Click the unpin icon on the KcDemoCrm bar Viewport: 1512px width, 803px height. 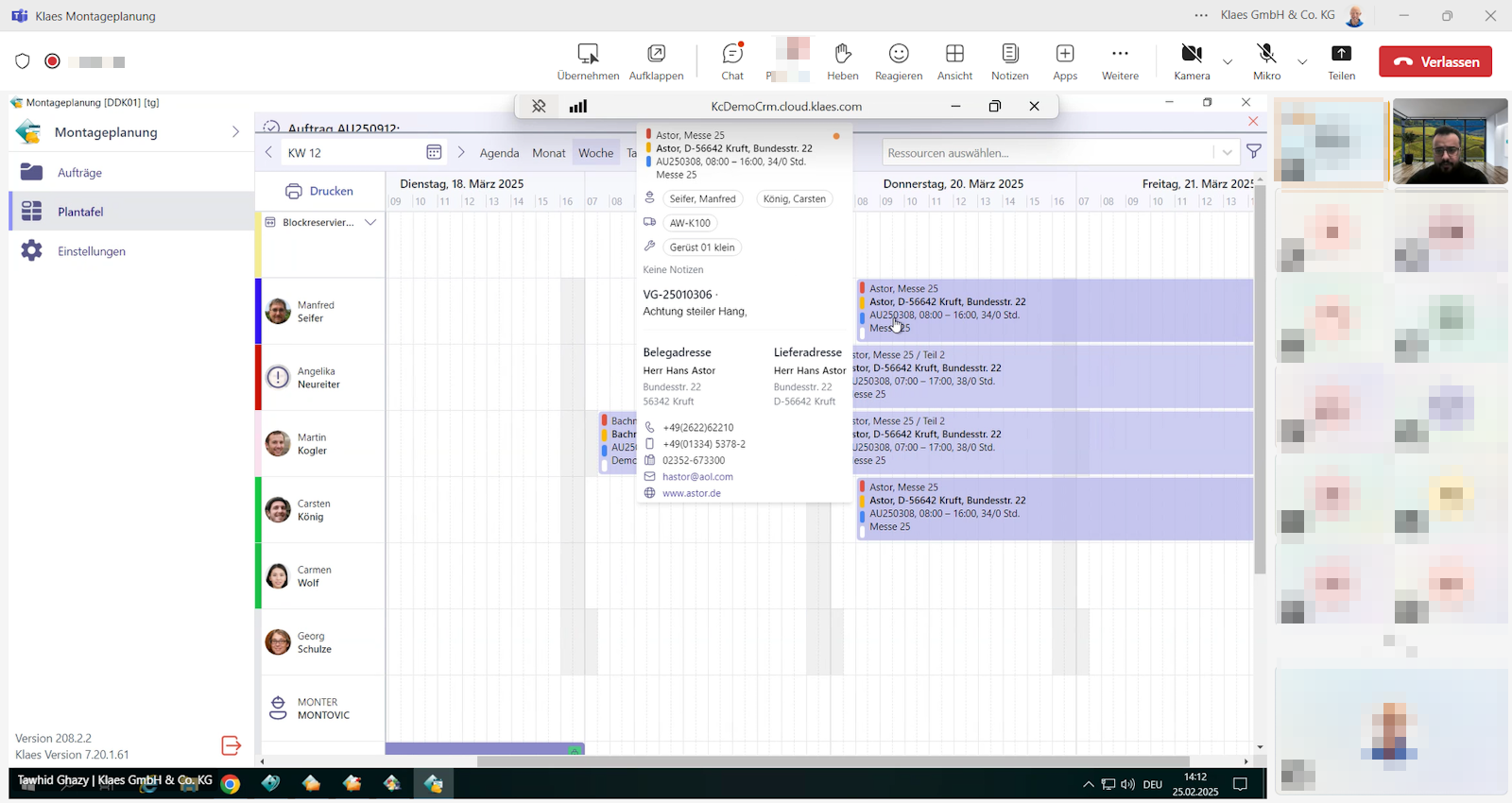click(539, 106)
